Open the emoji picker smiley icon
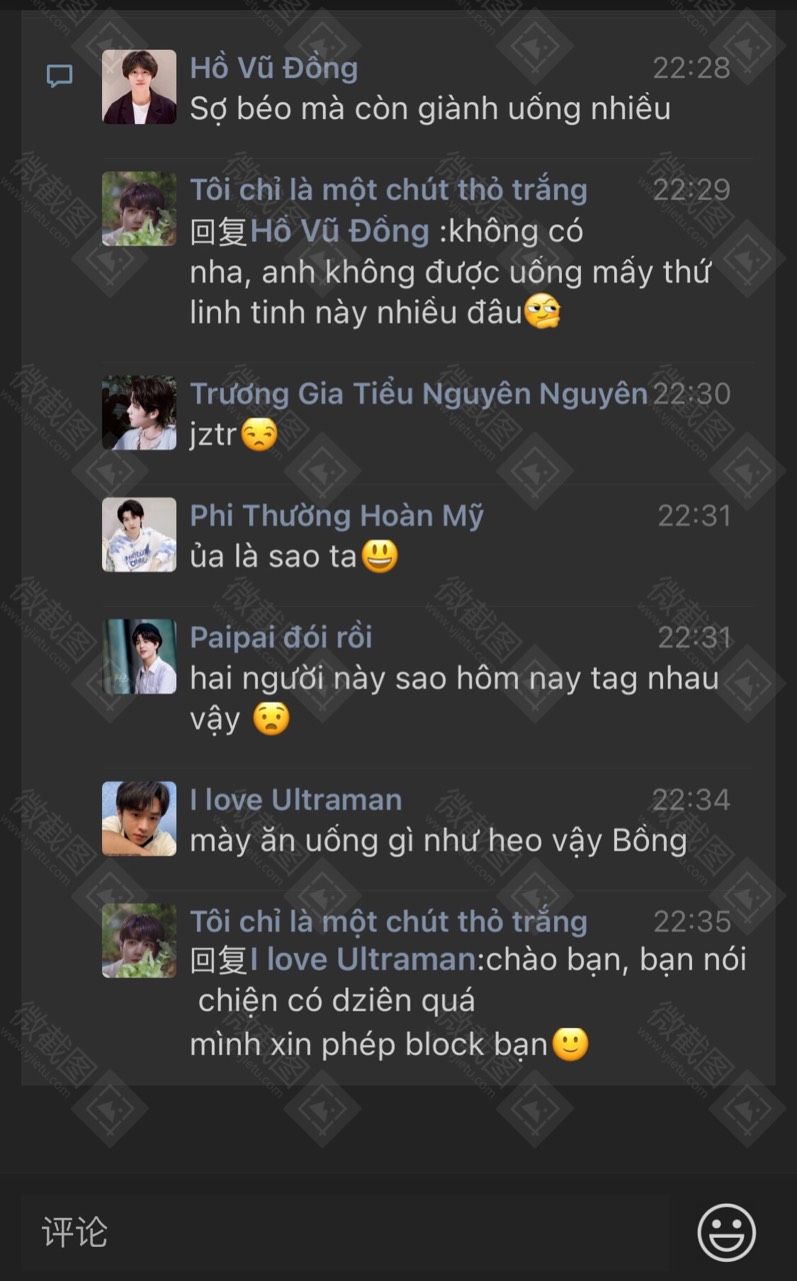Image resolution: width=797 pixels, height=1281 pixels. [x=726, y=1232]
